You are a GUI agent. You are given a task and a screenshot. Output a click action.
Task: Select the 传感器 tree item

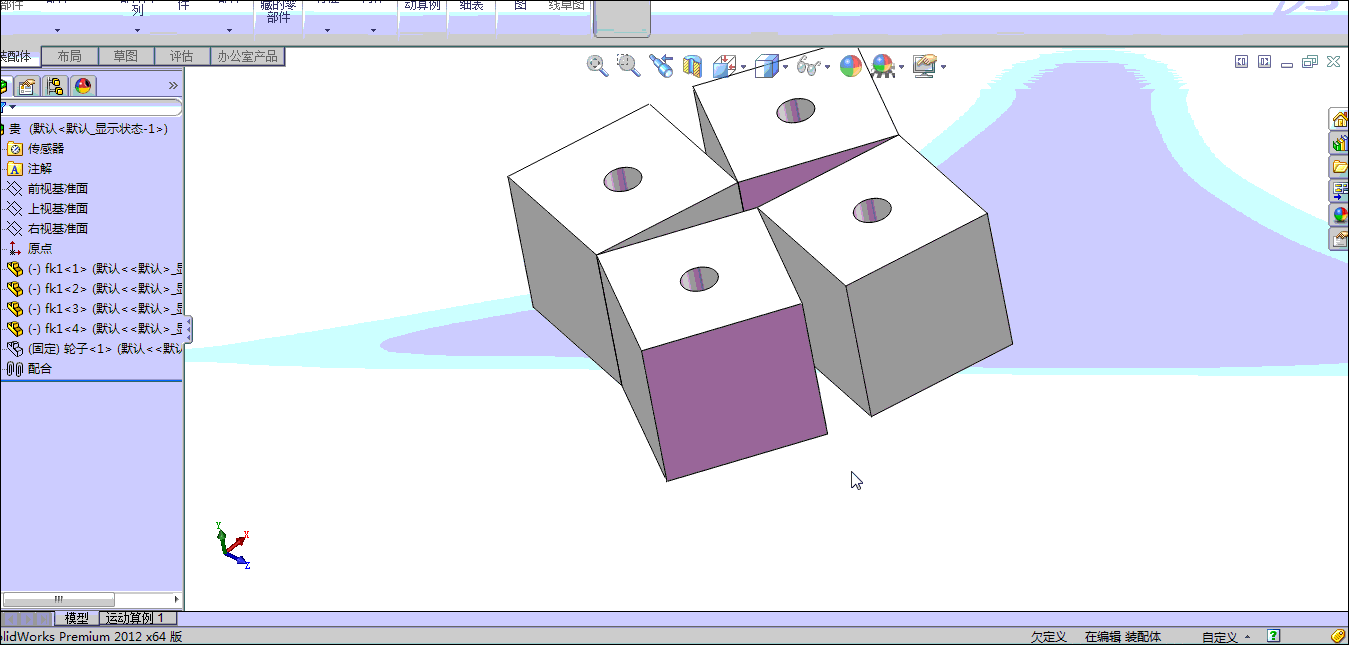point(46,148)
